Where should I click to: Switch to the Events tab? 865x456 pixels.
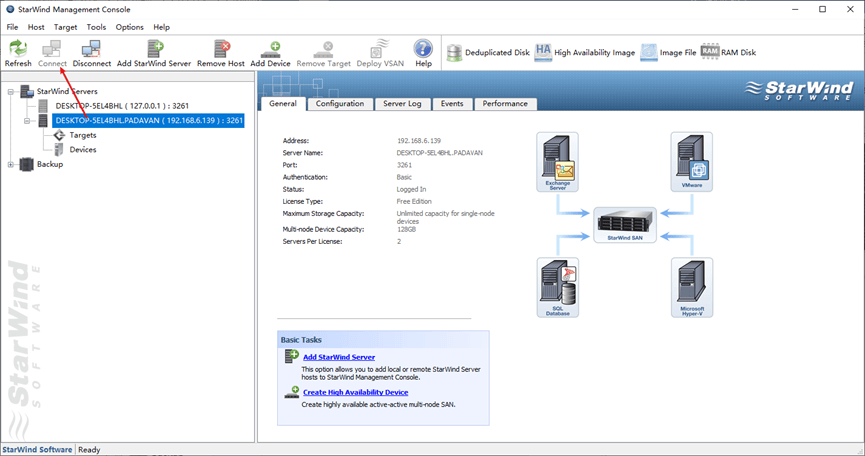pyautogui.click(x=452, y=104)
